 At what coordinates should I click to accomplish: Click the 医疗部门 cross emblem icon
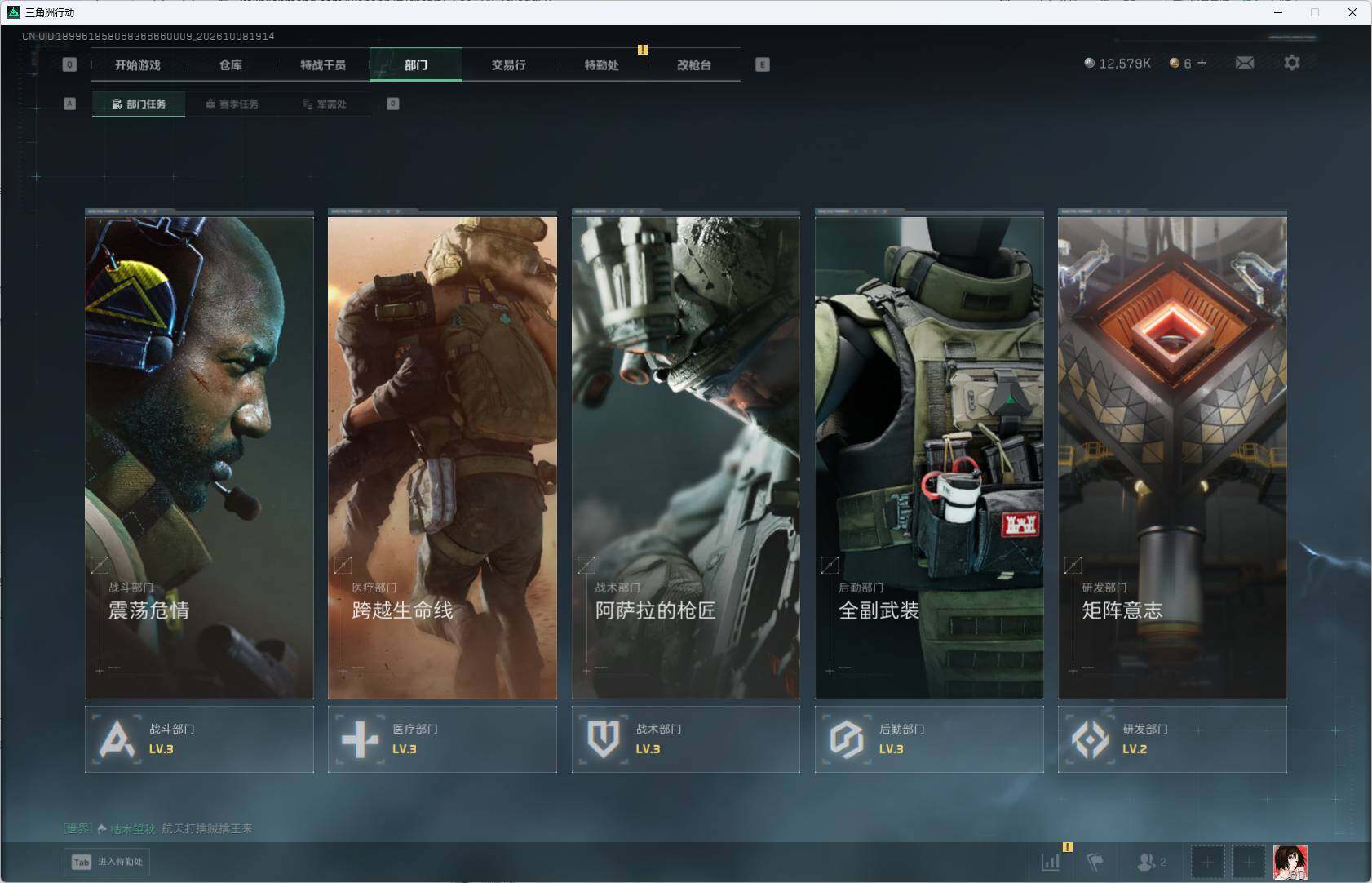[x=360, y=739]
